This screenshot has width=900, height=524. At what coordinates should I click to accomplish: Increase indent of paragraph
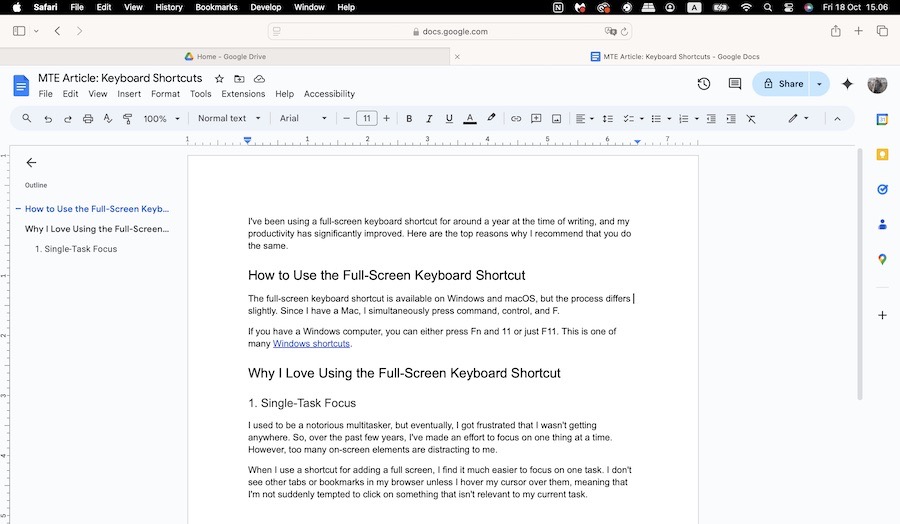[x=731, y=119]
